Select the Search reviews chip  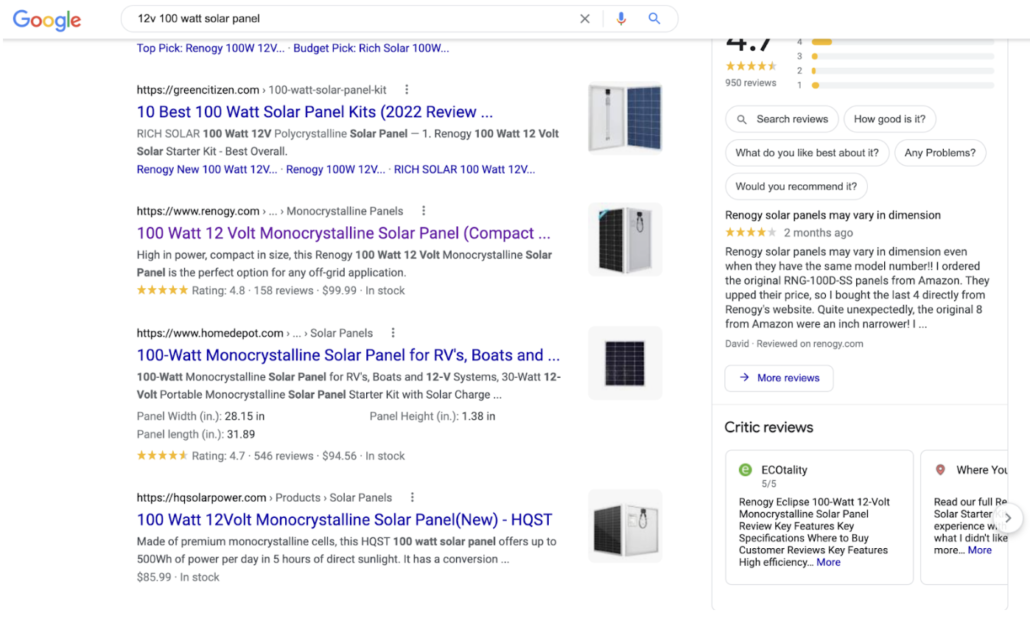pos(781,119)
